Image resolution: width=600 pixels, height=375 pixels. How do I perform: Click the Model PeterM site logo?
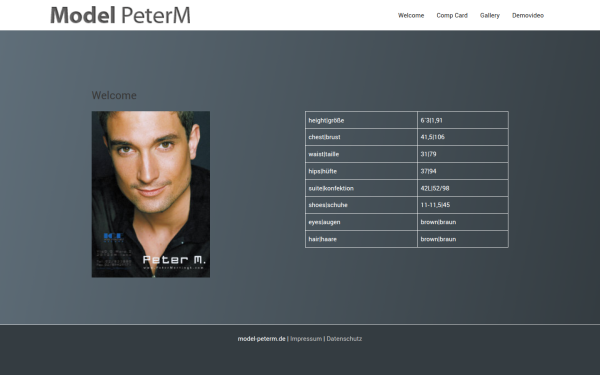pyautogui.click(x=120, y=15)
